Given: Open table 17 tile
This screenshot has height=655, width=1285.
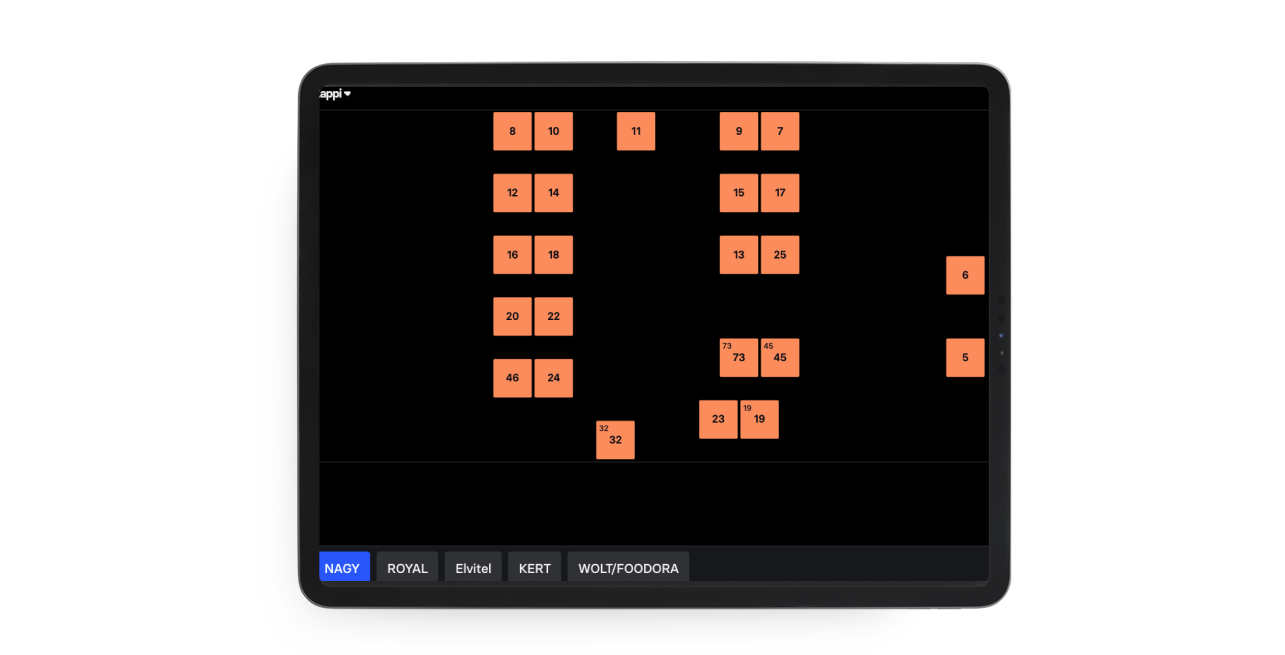Looking at the screenshot, I should point(780,193).
